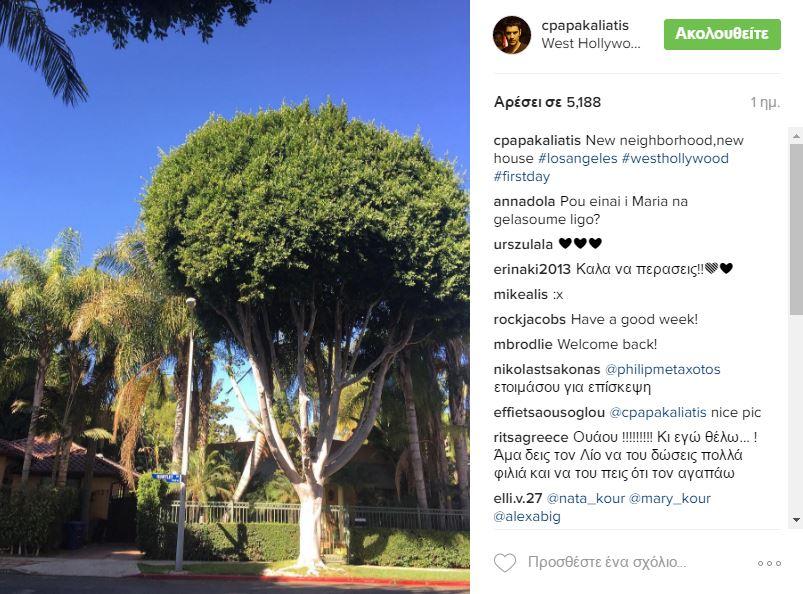Click scrollbar down arrow in comments

[796, 520]
